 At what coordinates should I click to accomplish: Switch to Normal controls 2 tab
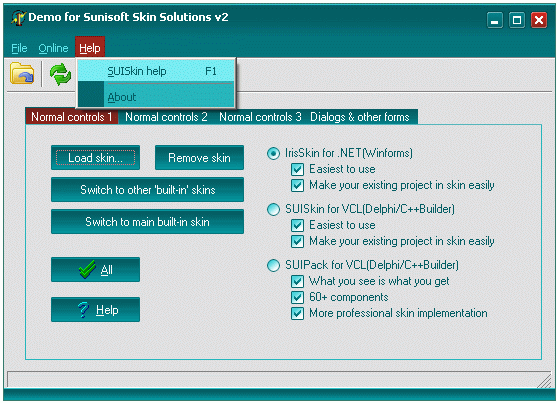[x=166, y=117]
